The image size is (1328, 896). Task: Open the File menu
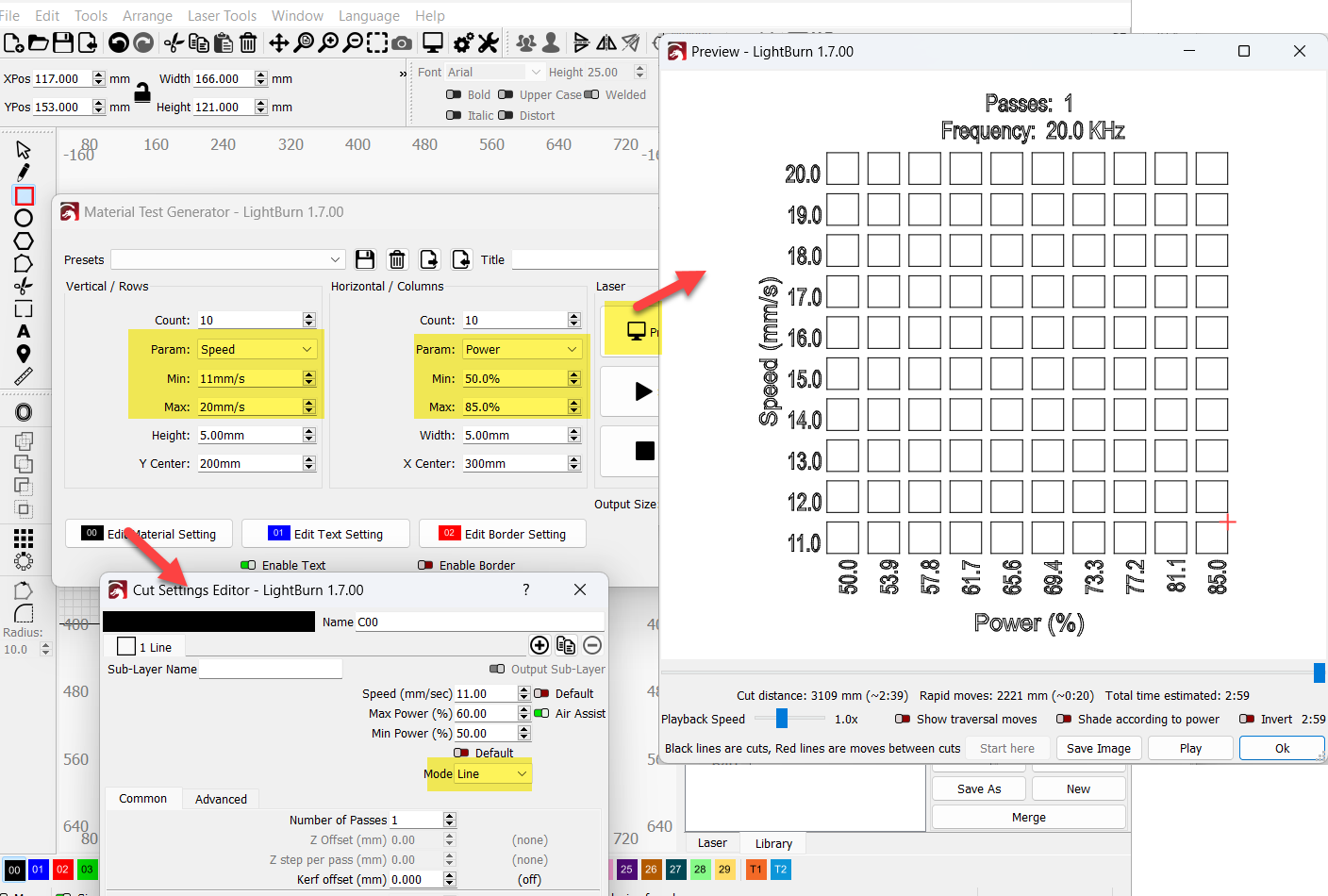point(10,16)
